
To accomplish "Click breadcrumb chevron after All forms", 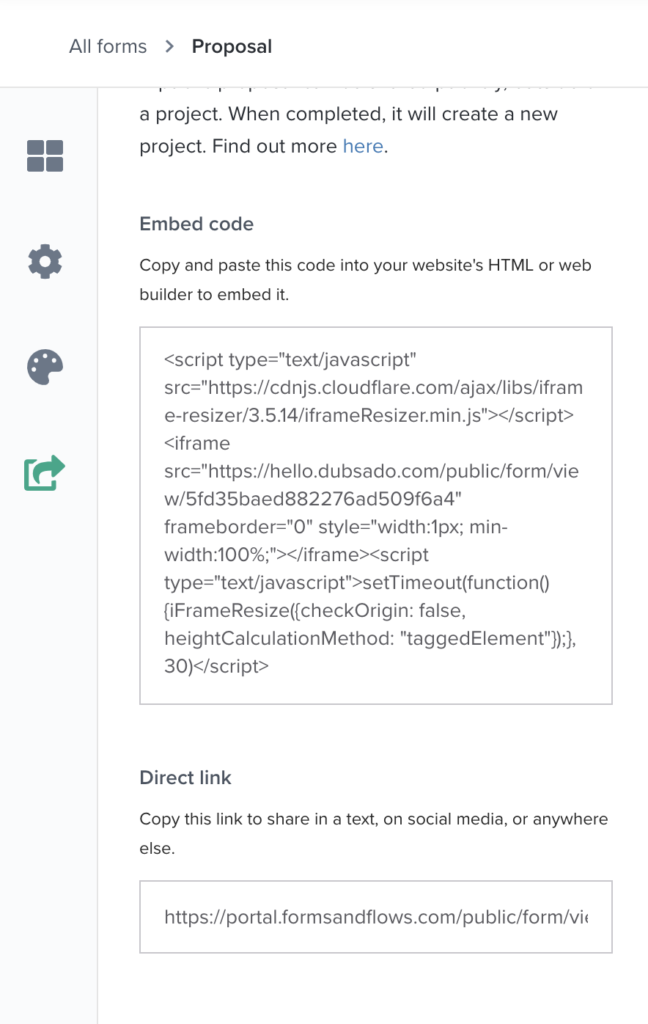I will [x=169, y=46].
